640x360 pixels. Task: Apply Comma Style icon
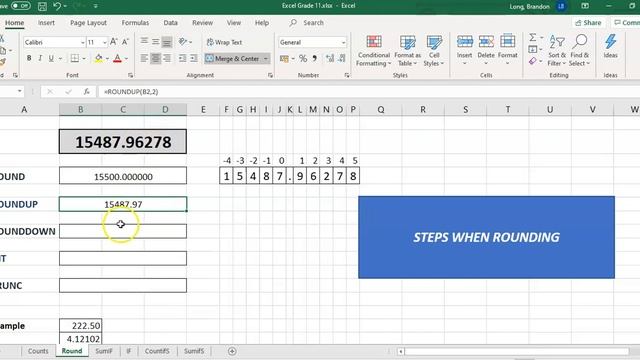coord(315,59)
